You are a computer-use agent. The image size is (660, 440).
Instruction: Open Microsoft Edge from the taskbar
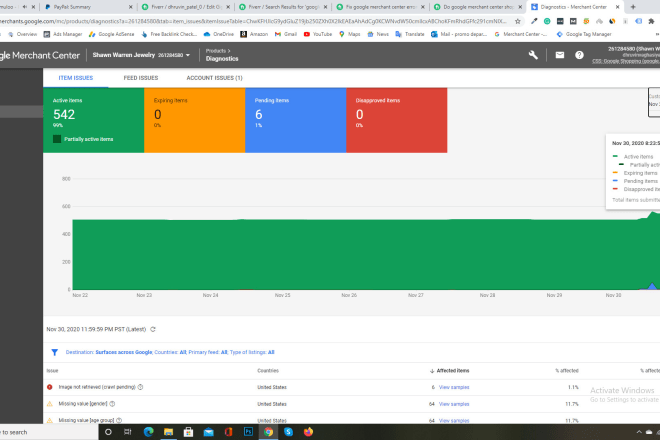(148, 432)
